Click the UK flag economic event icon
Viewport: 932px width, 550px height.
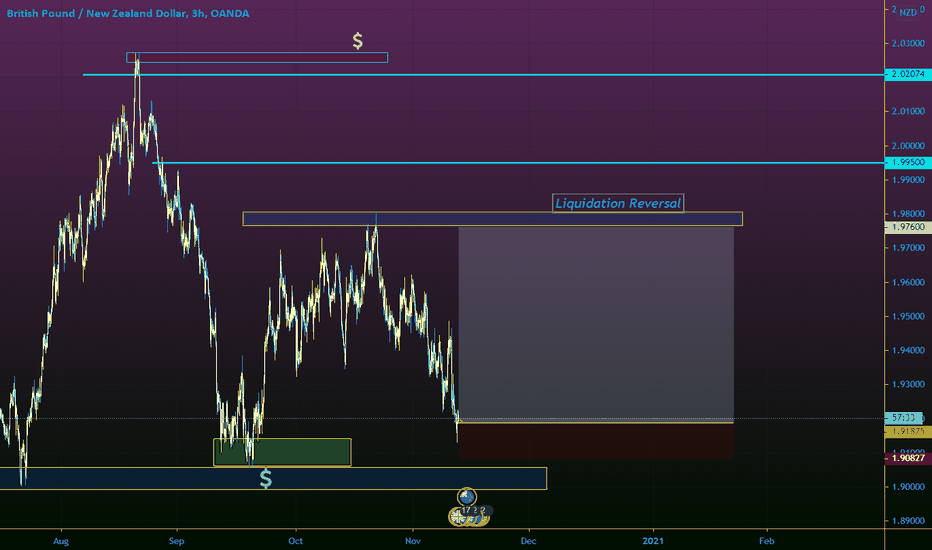[458, 517]
